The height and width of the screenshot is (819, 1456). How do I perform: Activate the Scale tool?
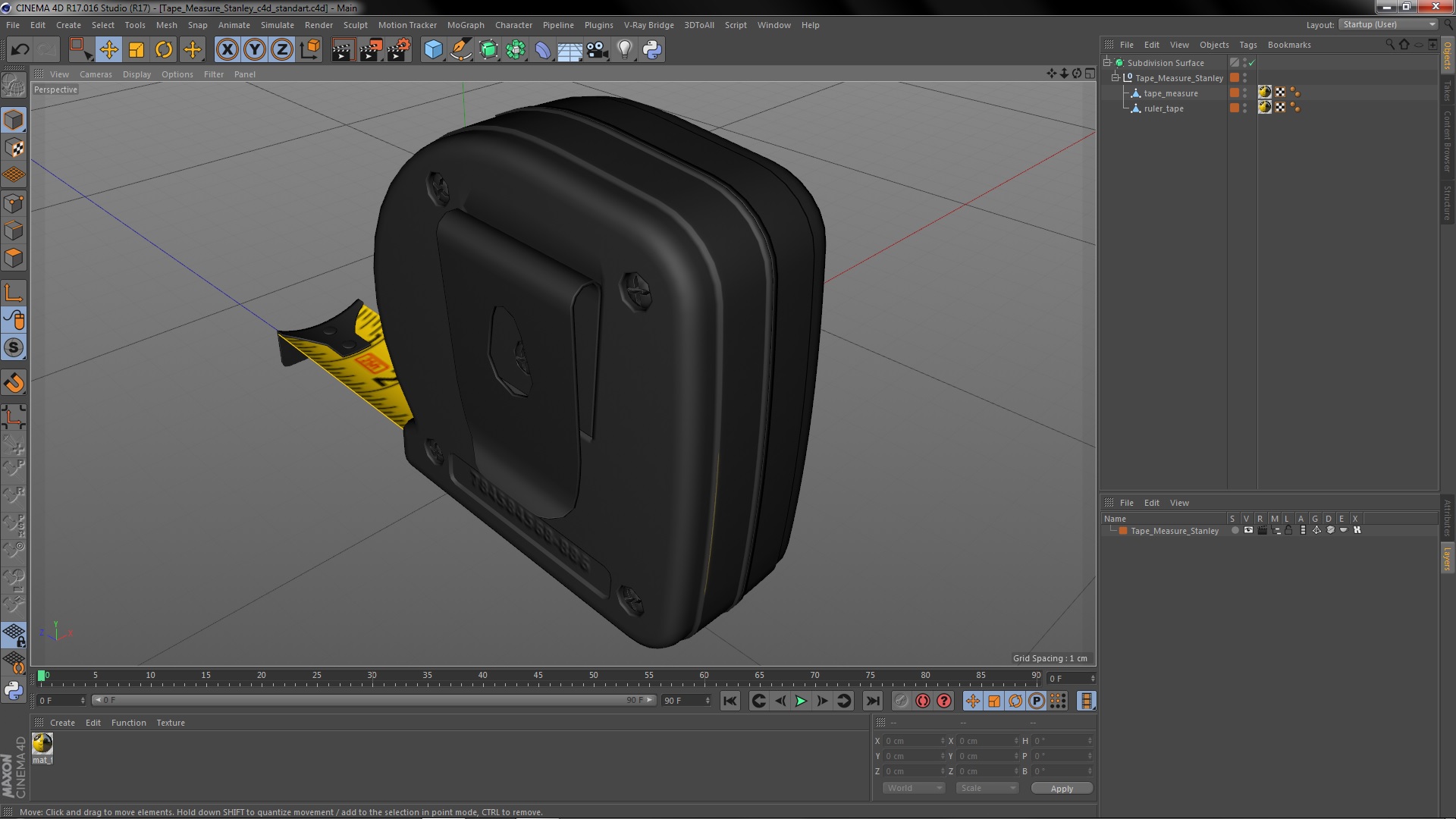click(x=136, y=50)
